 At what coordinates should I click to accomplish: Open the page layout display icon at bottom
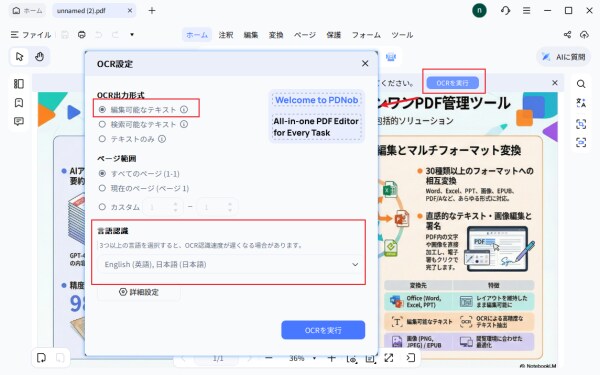tap(370, 358)
